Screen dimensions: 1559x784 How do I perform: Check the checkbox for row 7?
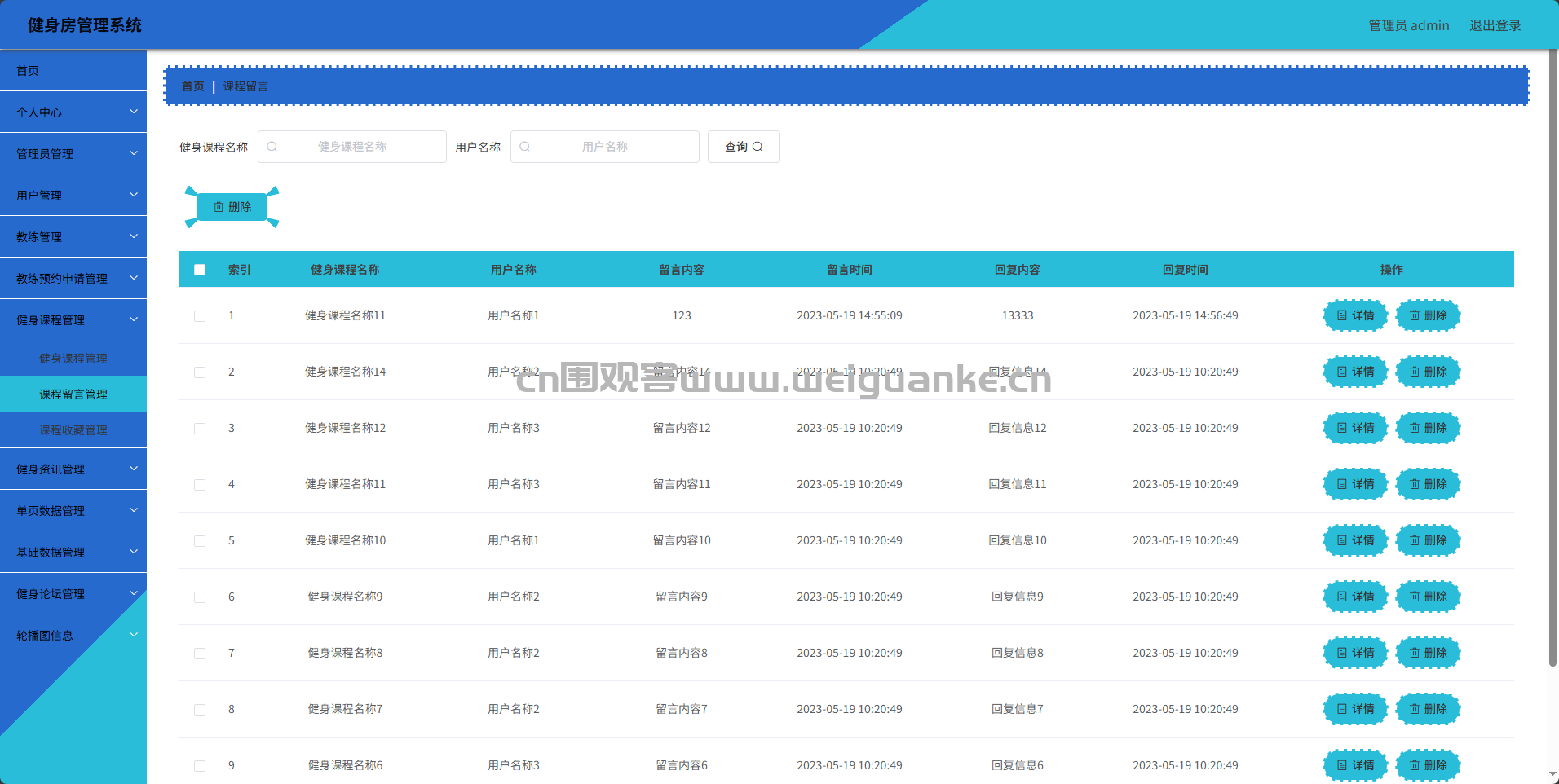200,654
